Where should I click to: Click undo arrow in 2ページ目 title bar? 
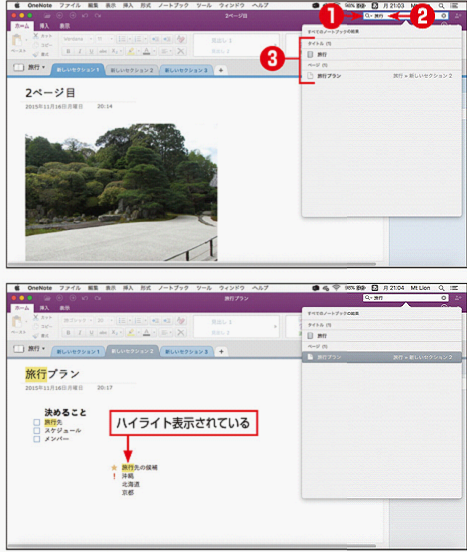point(84,15)
